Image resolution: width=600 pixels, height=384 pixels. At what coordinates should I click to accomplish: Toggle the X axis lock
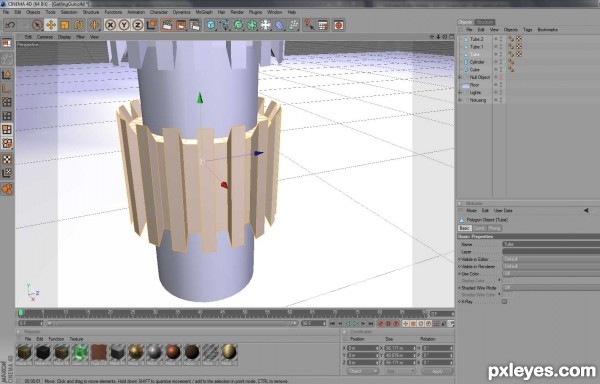110,25
